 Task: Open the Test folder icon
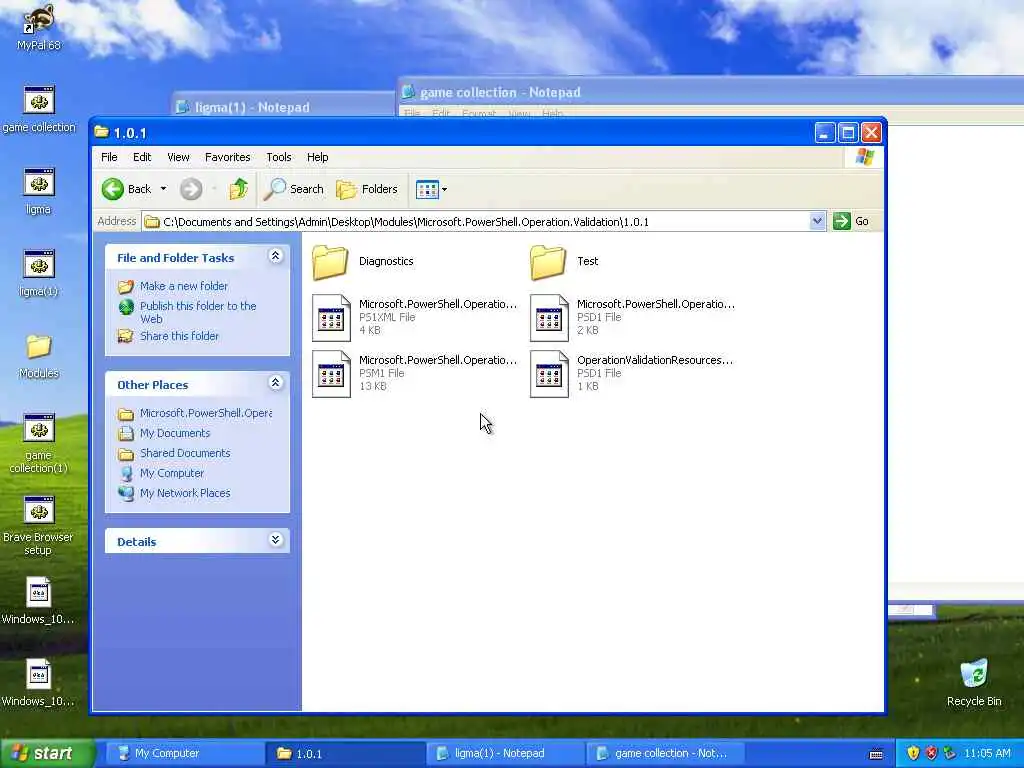(548, 262)
